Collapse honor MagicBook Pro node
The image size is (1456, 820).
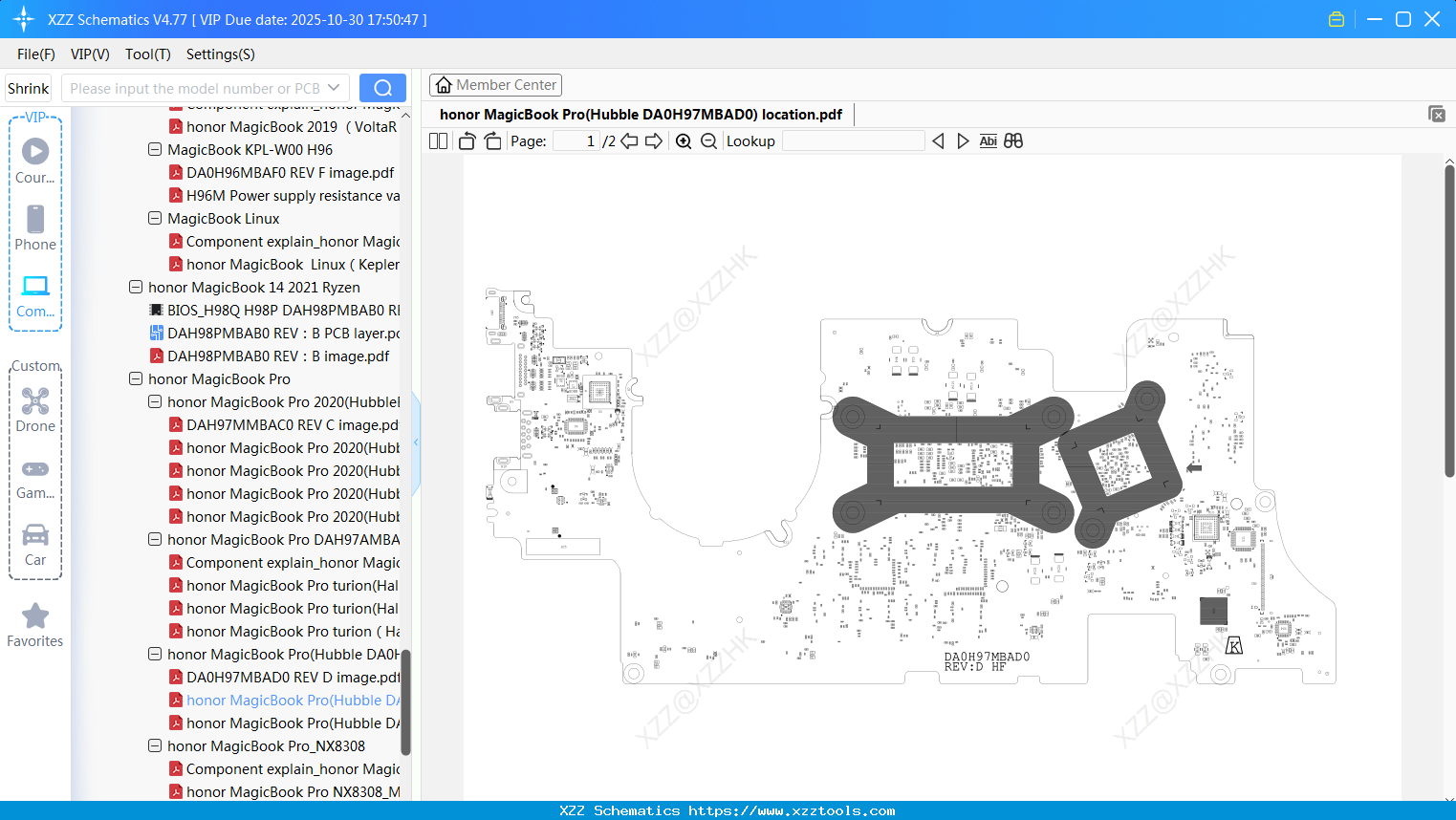pos(136,378)
